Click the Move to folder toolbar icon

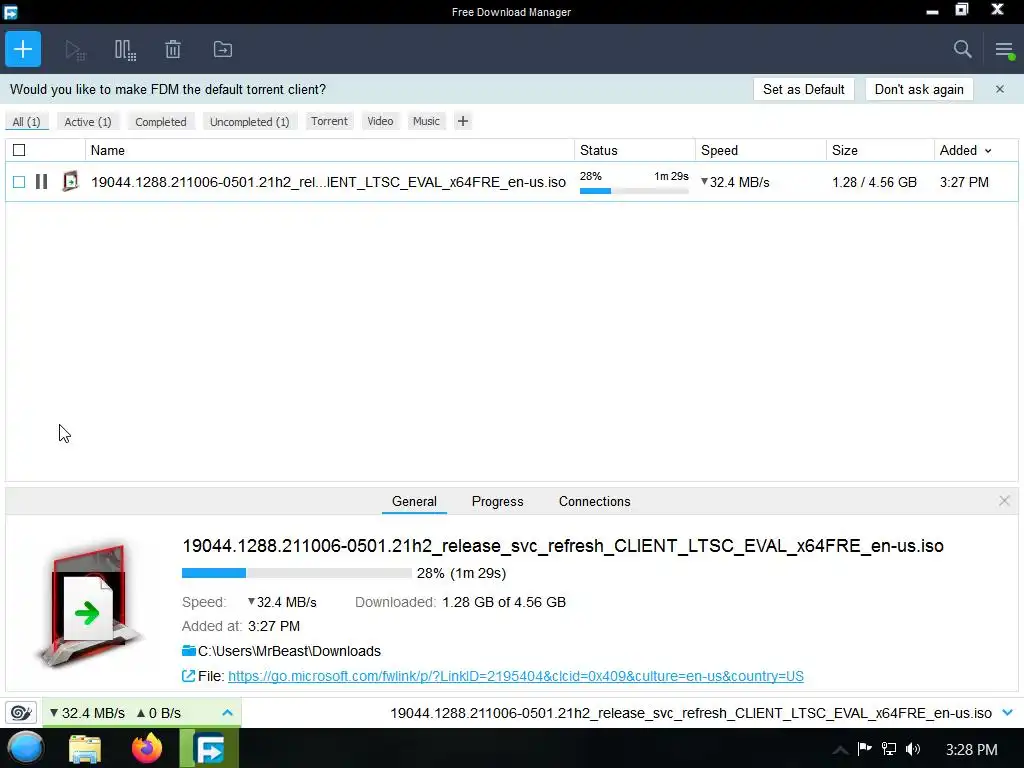pos(223,50)
